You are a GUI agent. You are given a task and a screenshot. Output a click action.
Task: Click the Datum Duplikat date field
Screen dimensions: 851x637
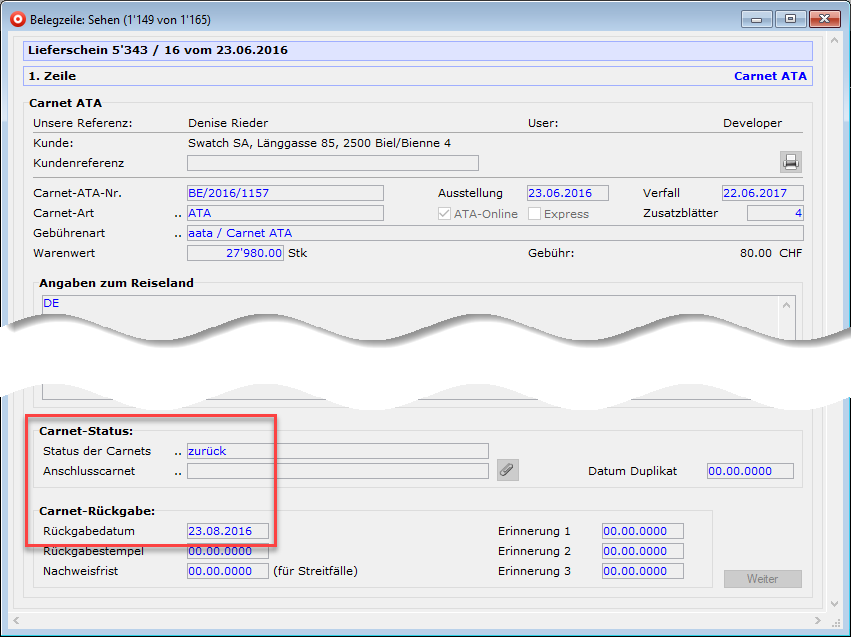click(749, 471)
